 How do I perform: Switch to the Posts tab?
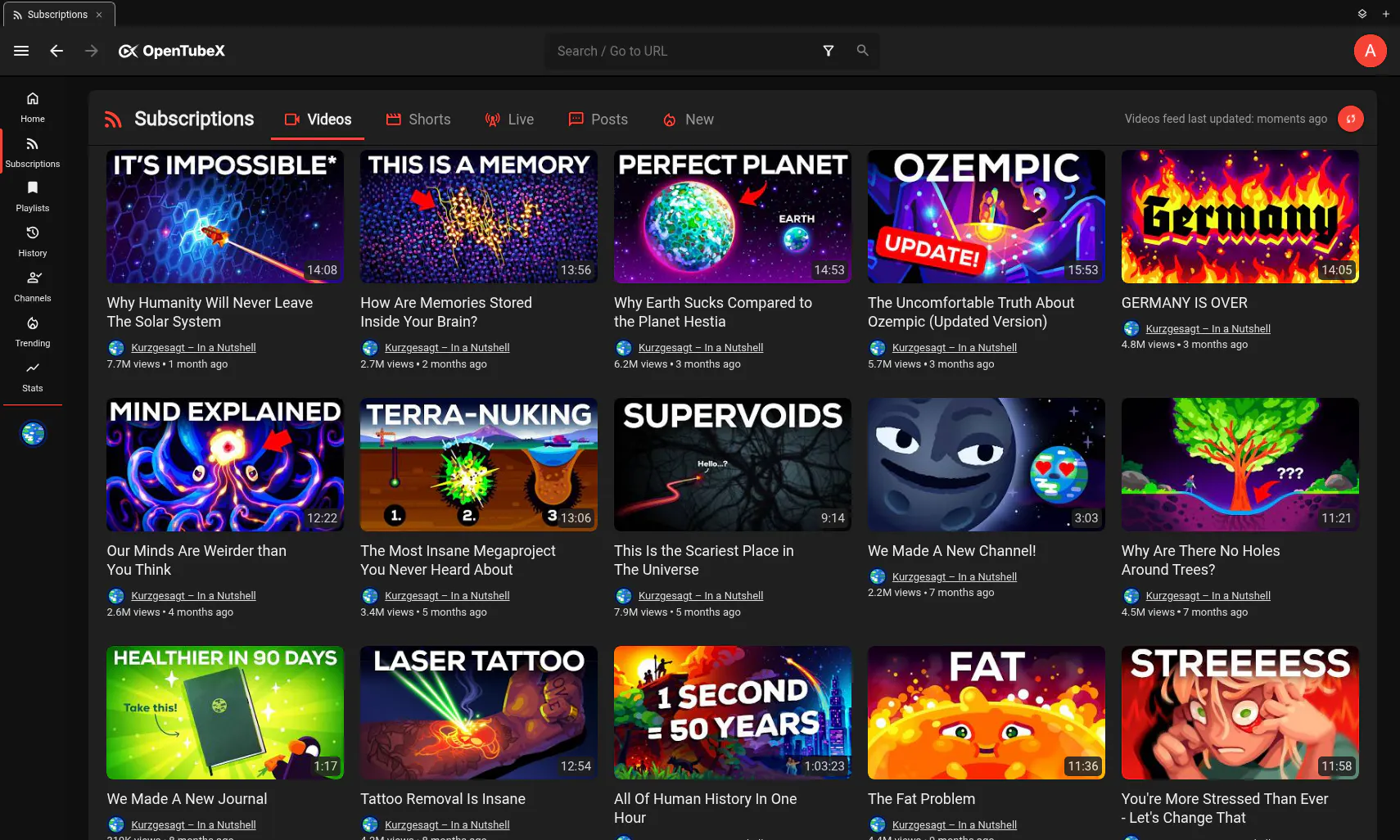[x=598, y=120]
